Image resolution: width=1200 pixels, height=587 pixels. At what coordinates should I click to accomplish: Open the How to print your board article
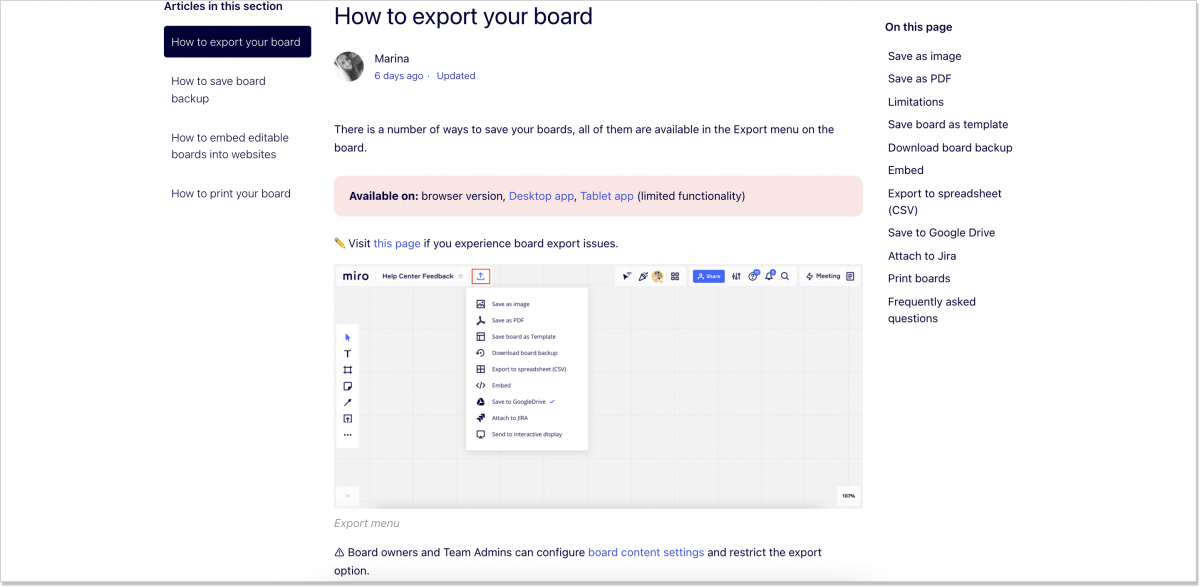pos(230,193)
